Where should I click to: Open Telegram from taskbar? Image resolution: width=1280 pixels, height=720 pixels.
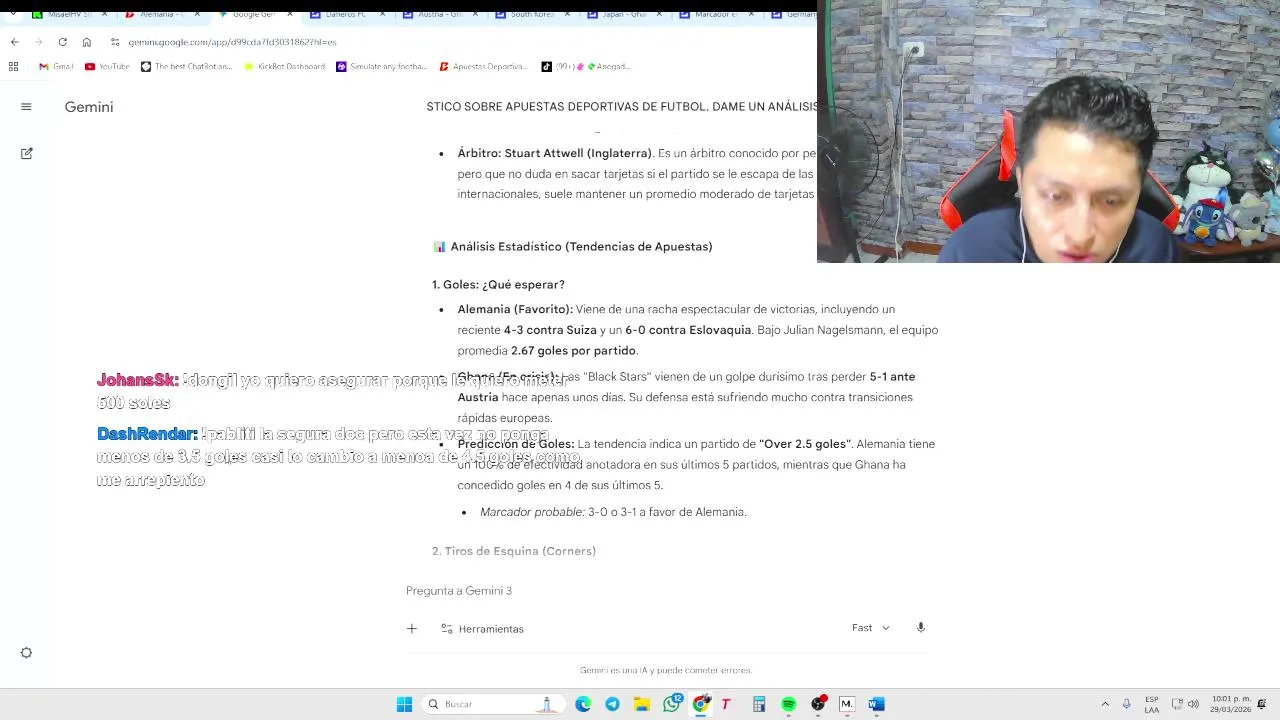pos(612,704)
